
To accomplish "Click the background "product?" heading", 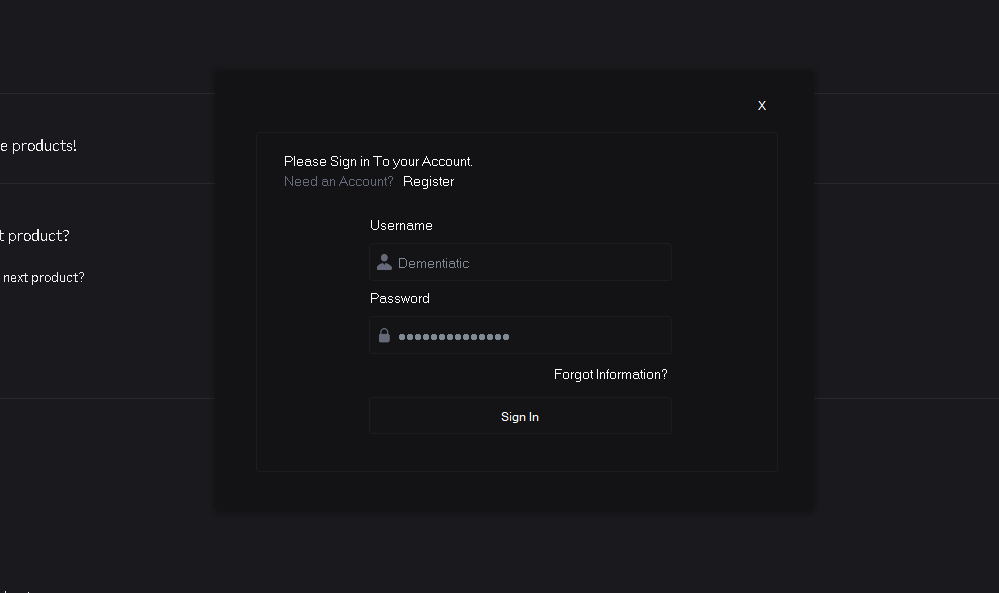I will pyautogui.click(x=36, y=236).
